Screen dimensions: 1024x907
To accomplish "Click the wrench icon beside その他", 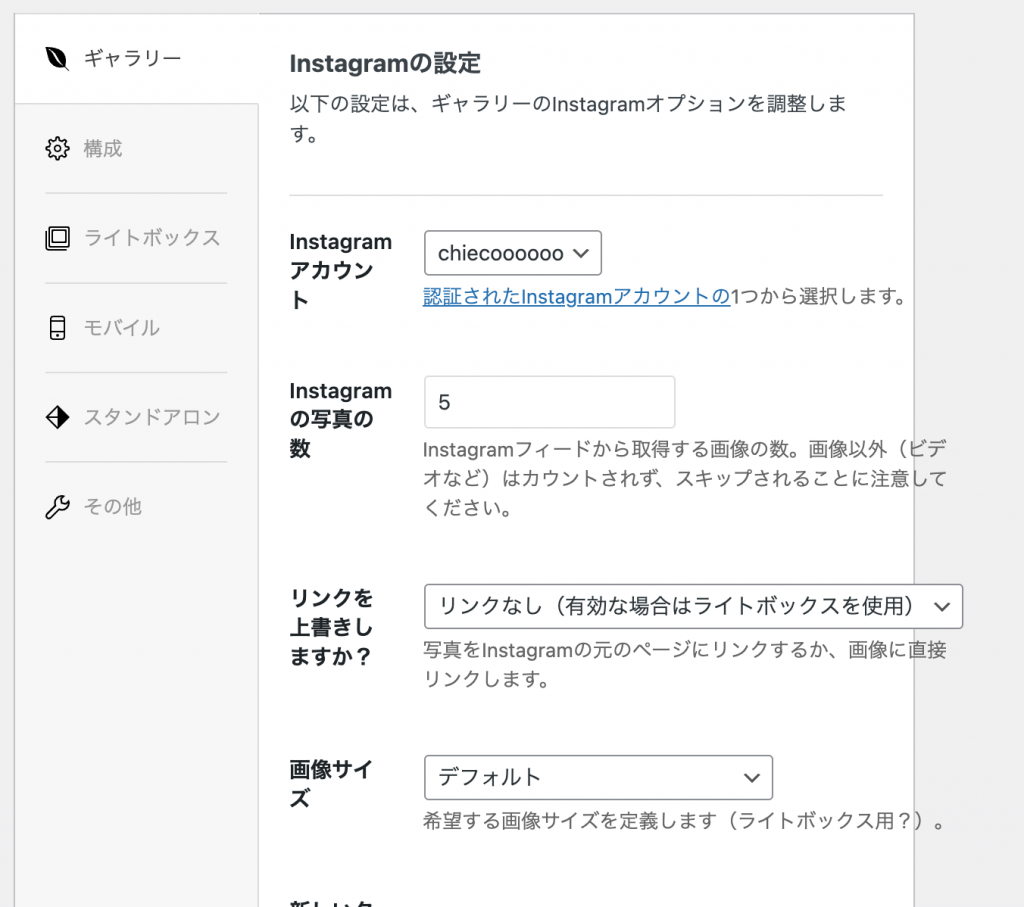I will click(57, 507).
